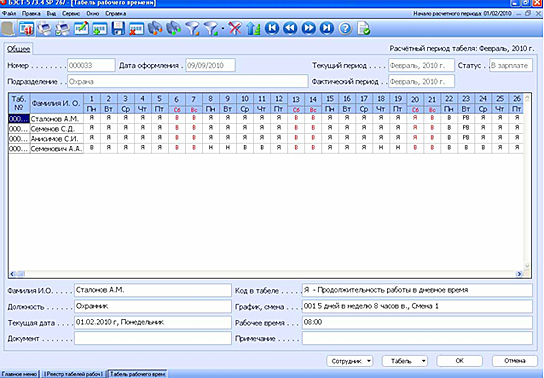
Task: Open the Вид menu
Action: (x=51, y=14)
